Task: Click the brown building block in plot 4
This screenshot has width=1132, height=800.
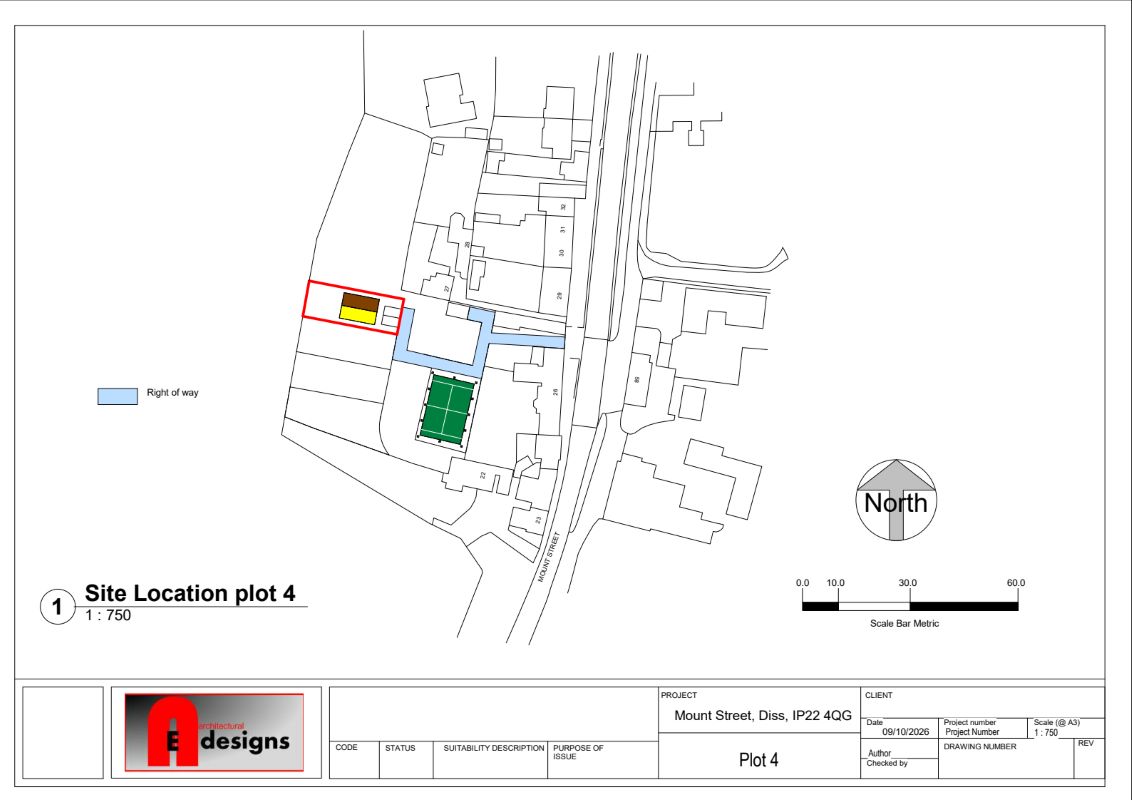Action: pyautogui.click(x=361, y=302)
